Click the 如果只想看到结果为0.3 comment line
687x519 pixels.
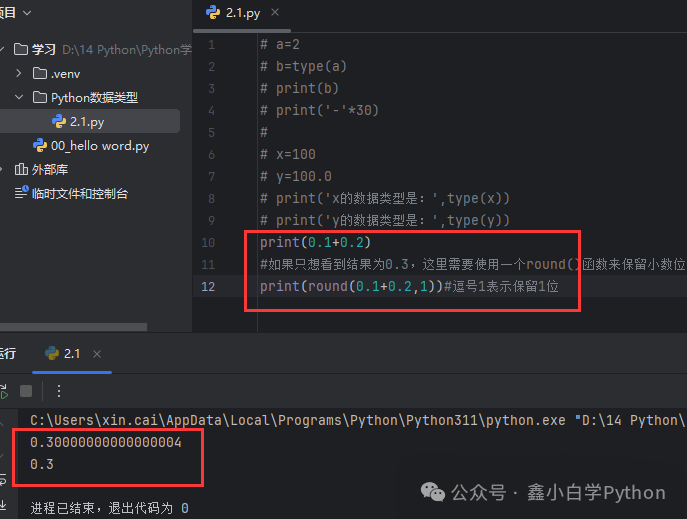pyautogui.click(x=472, y=264)
